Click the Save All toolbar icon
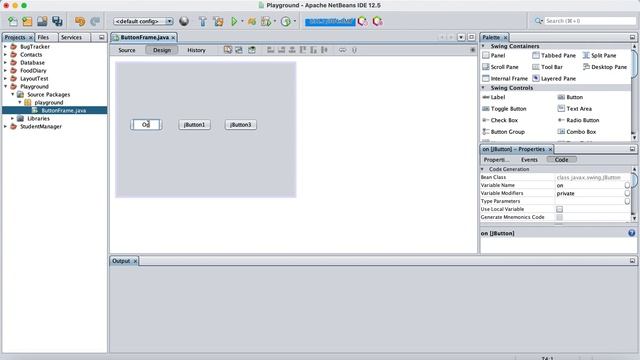The width and height of the screenshot is (640, 360). coord(57,21)
